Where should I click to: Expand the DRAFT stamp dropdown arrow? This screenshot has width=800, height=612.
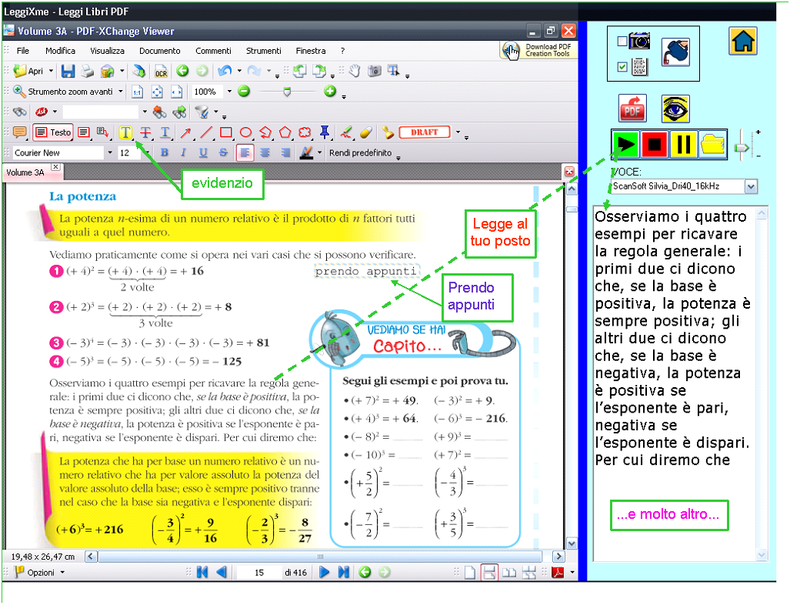coord(458,133)
